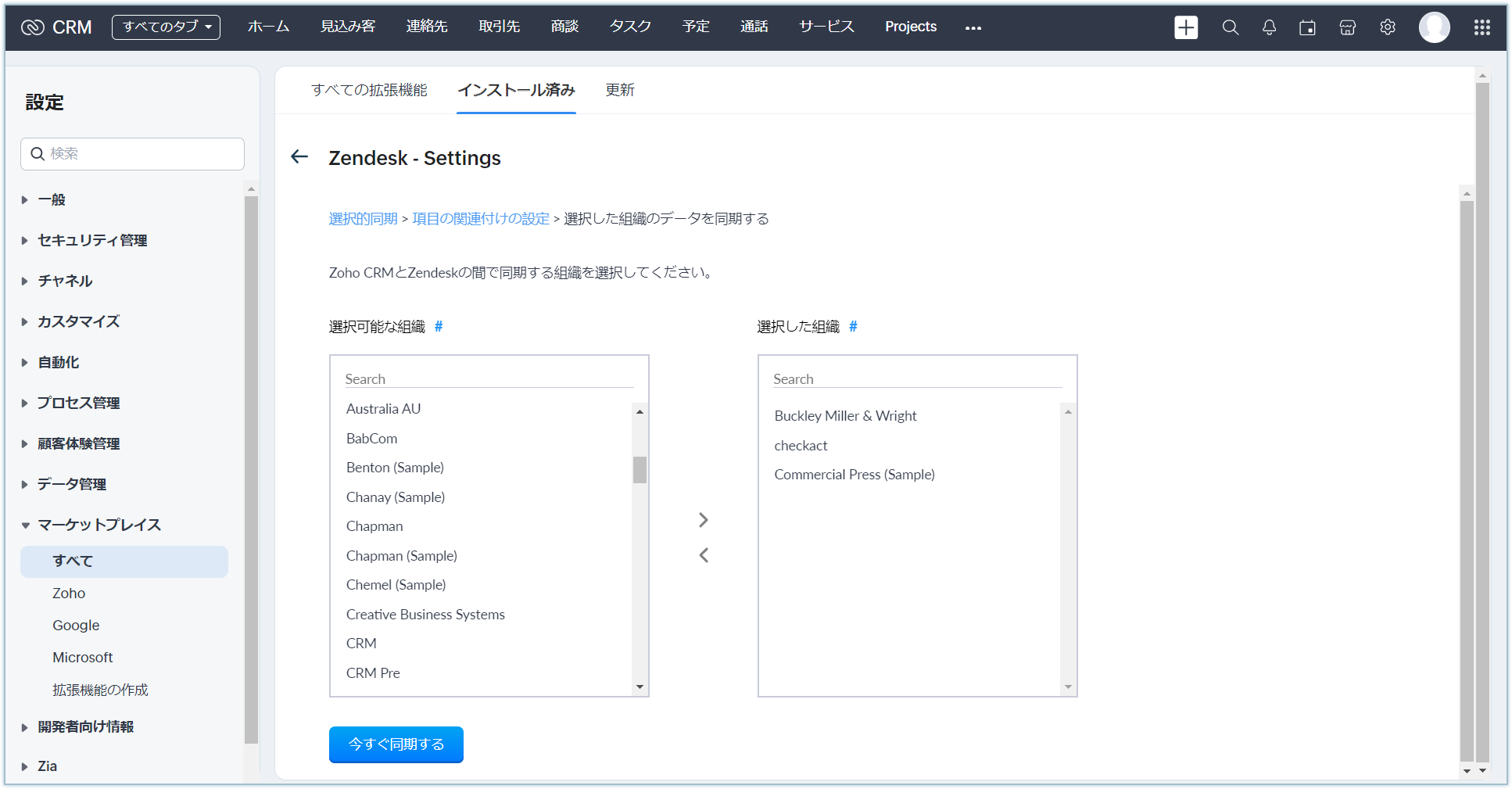Expand the カスタマイズ section
Screen dimensions: 1512x789
pyautogui.click(x=78, y=321)
